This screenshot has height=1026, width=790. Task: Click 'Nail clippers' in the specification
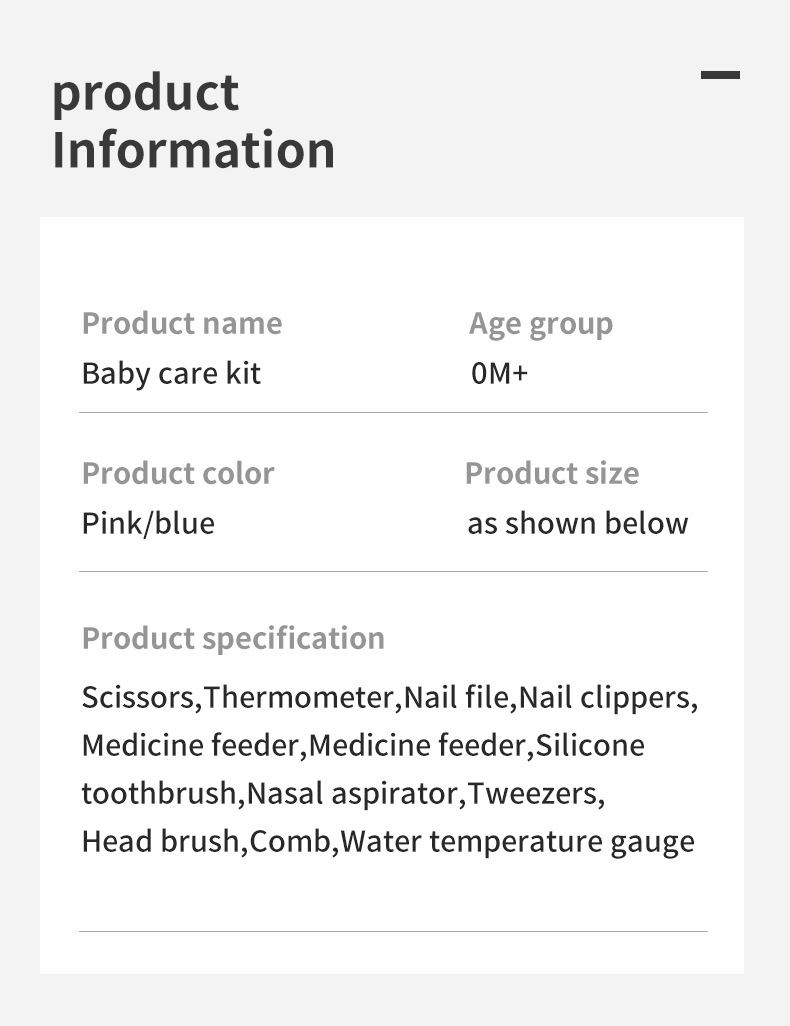pyautogui.click(x=605, y=698)
